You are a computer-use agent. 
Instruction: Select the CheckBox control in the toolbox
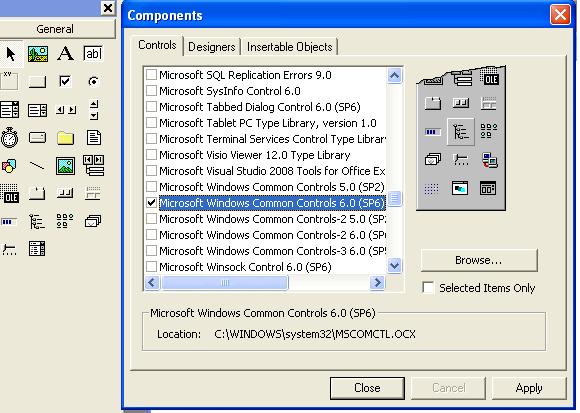coord(65,81)
